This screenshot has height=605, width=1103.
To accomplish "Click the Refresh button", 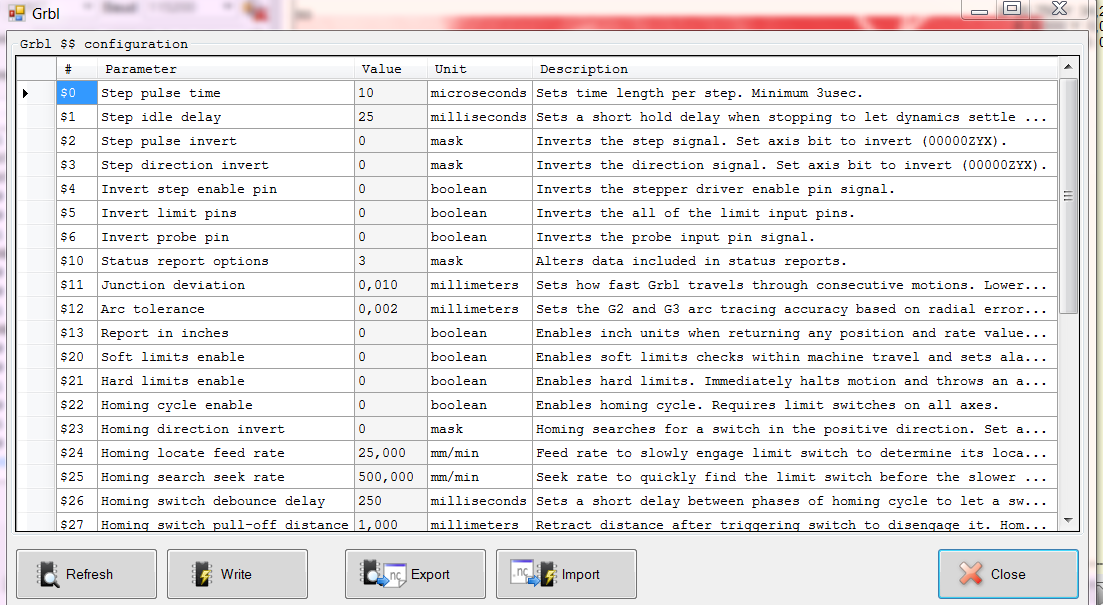I will tap(87, 574).
